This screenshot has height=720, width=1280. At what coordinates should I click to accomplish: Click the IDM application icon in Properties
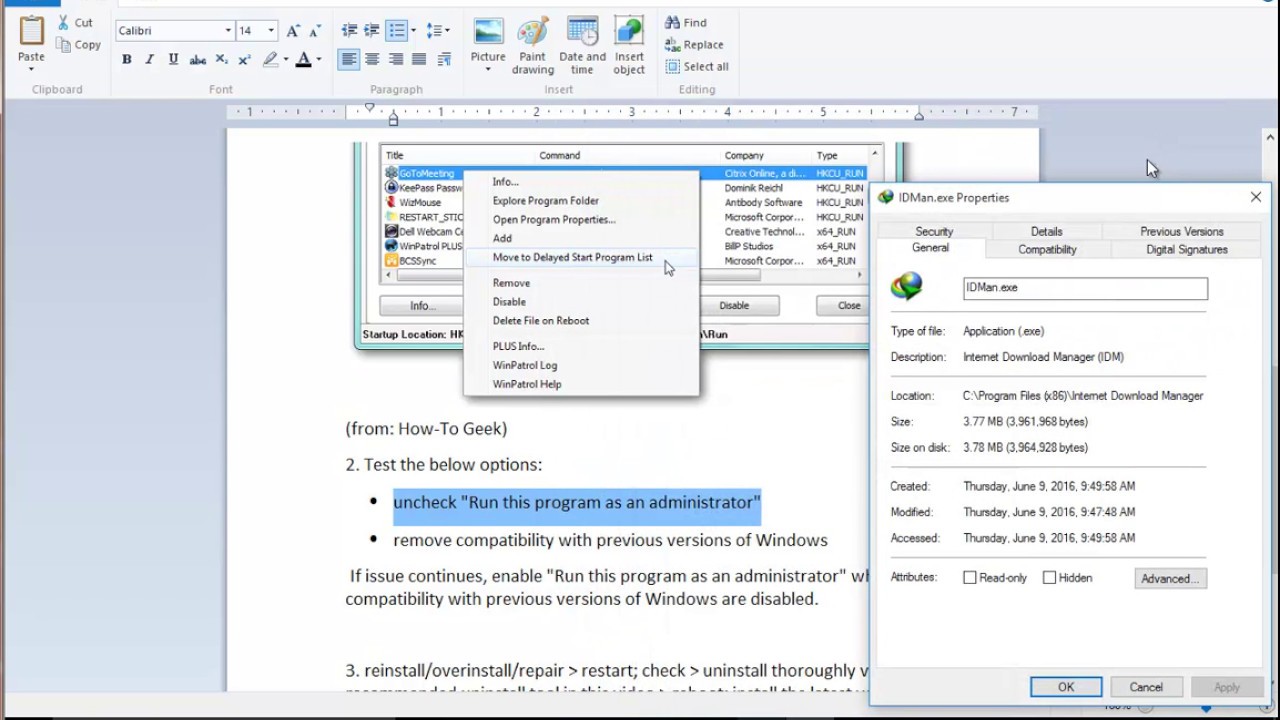pyautogui.click(x=907, y=287)
